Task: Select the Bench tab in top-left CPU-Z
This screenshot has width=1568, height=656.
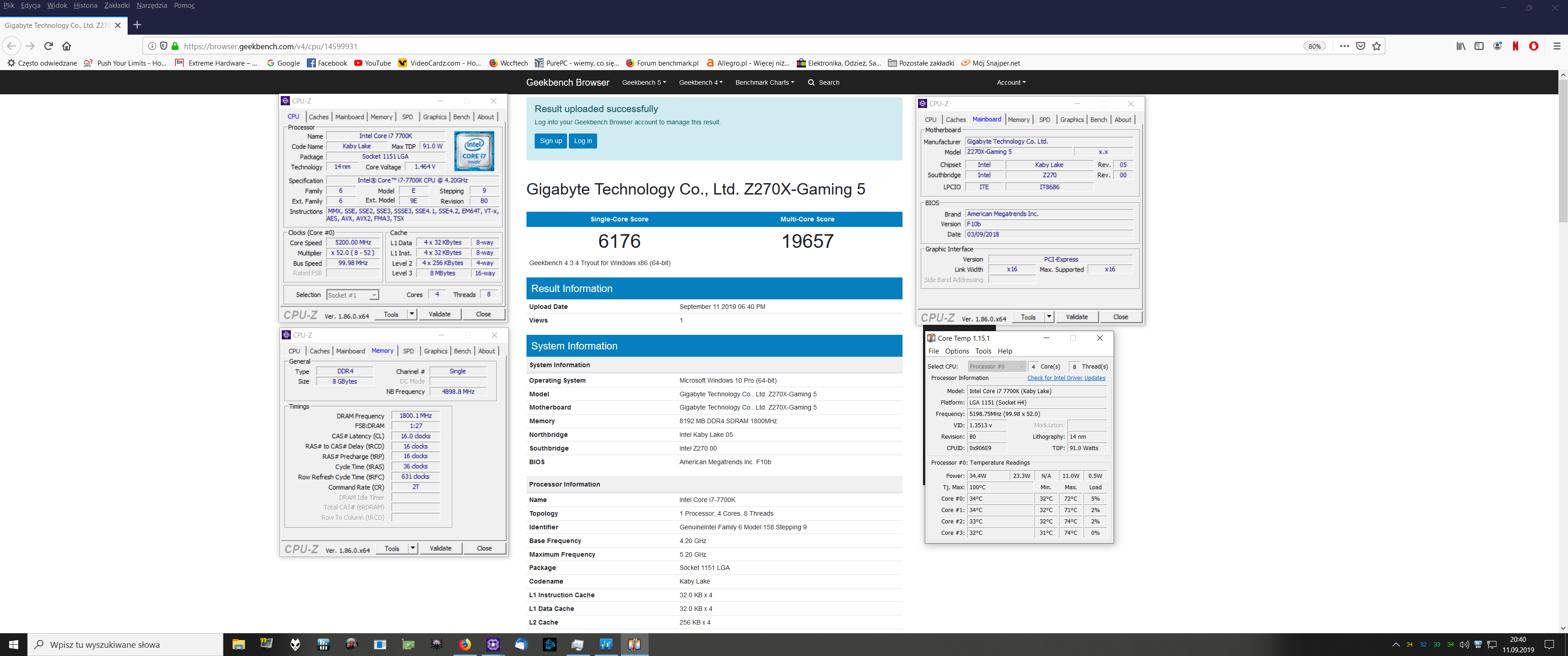Action: [x=461, y=117]
